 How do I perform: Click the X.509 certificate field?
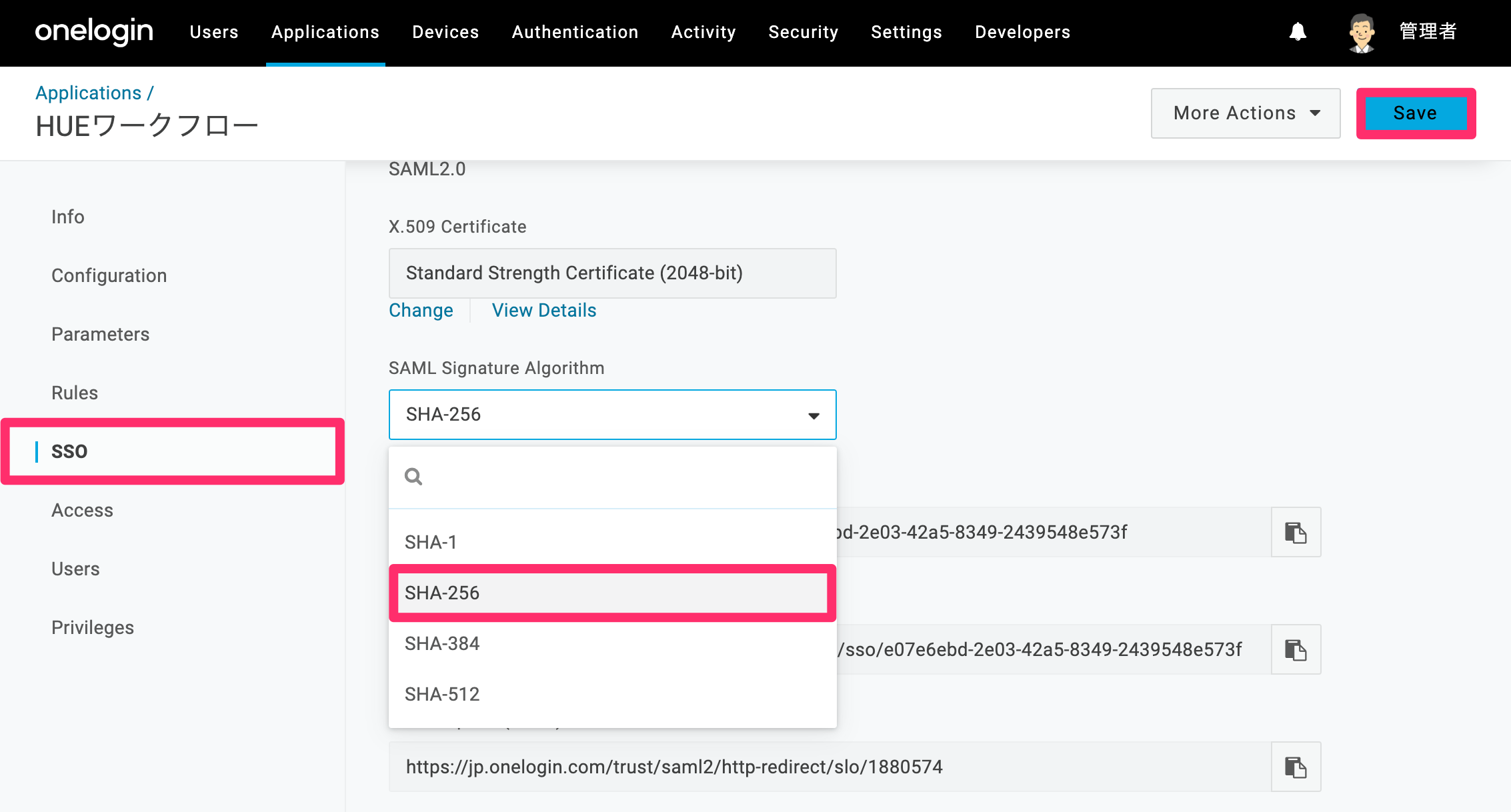(x=612, y=273)
